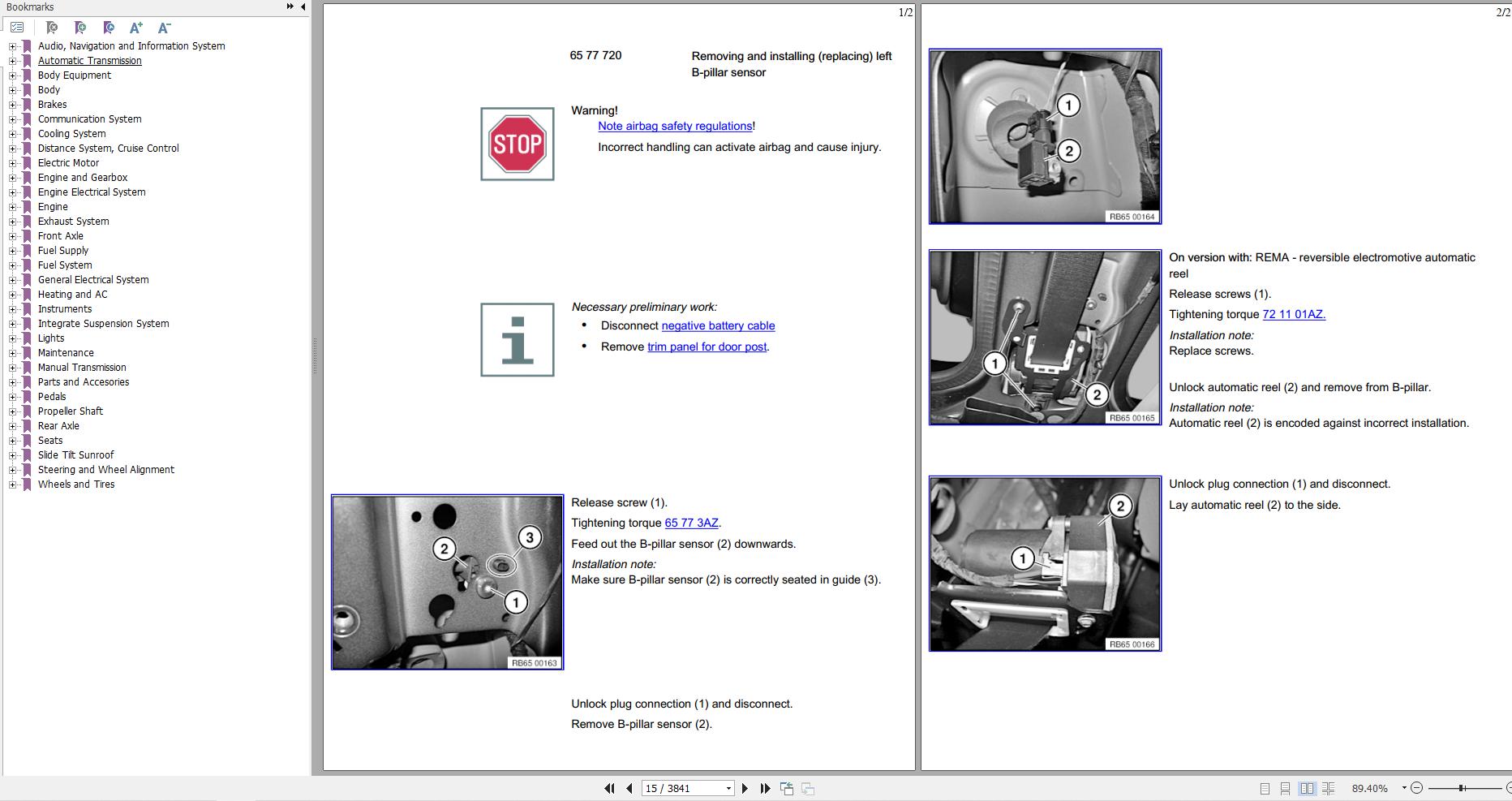Screen dimensions: 1512x801
Task: Click the 89.40% zoom value
Action: 1370,788
